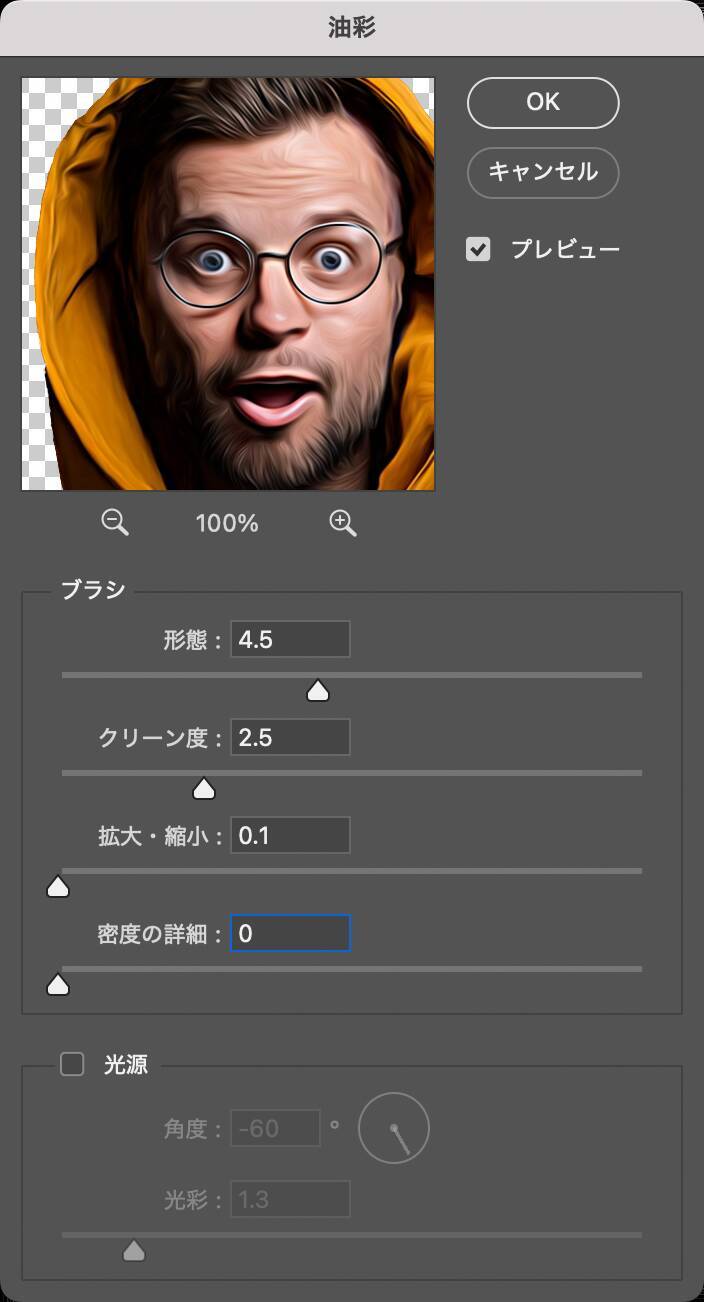Click the light angle dial
The height and width of the screenshot is (1302, 704).
pyautogui.click(x=394, y=1128)
